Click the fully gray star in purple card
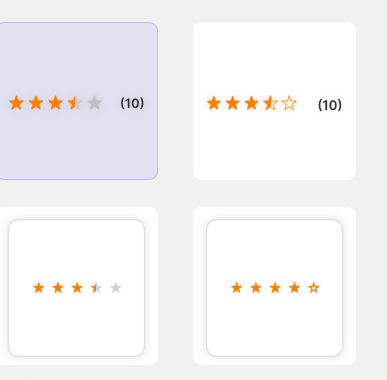This screenshot has height=380, width=387. coord(95,103)
